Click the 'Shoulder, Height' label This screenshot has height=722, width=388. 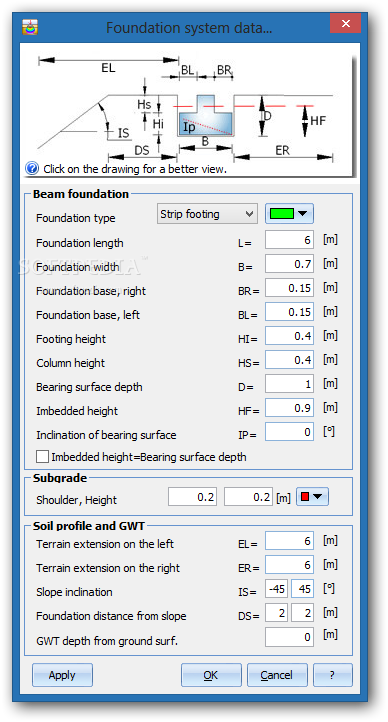(76, 500)
